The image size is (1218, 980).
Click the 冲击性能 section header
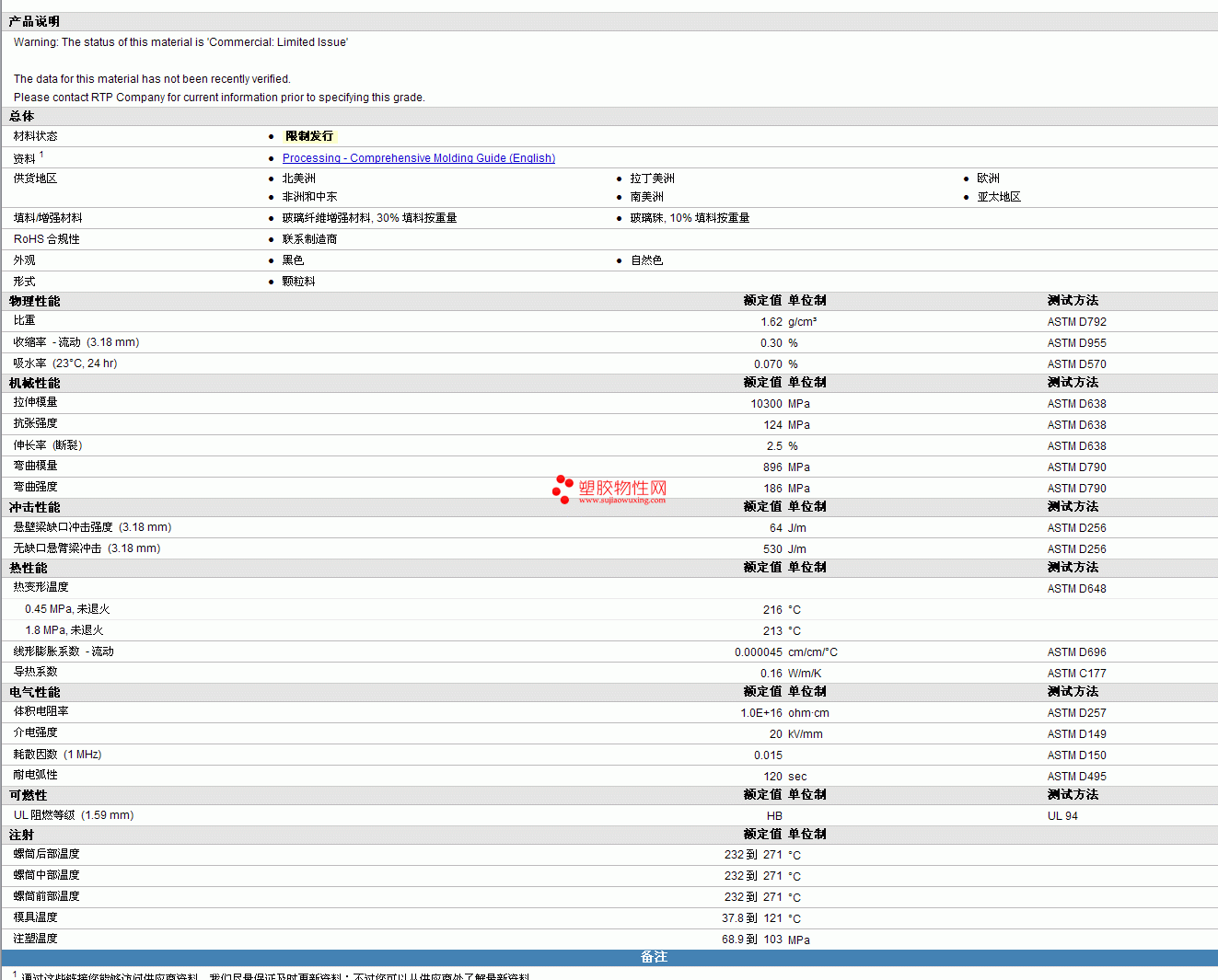[x=34, y=507]
